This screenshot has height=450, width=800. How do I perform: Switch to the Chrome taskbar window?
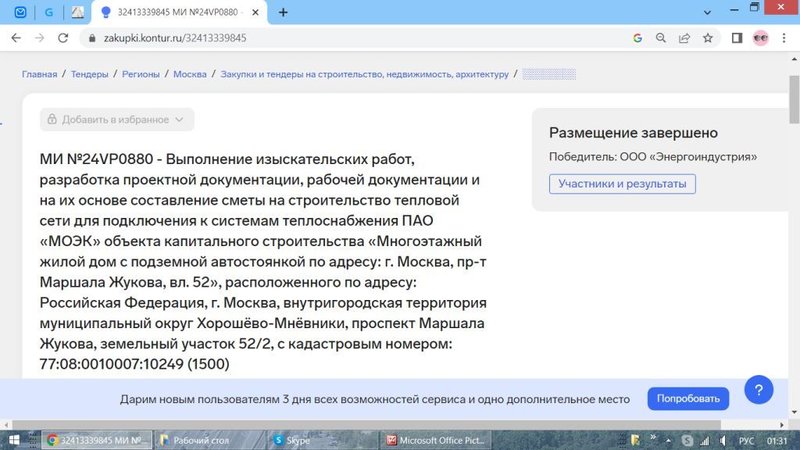point(97,440)
